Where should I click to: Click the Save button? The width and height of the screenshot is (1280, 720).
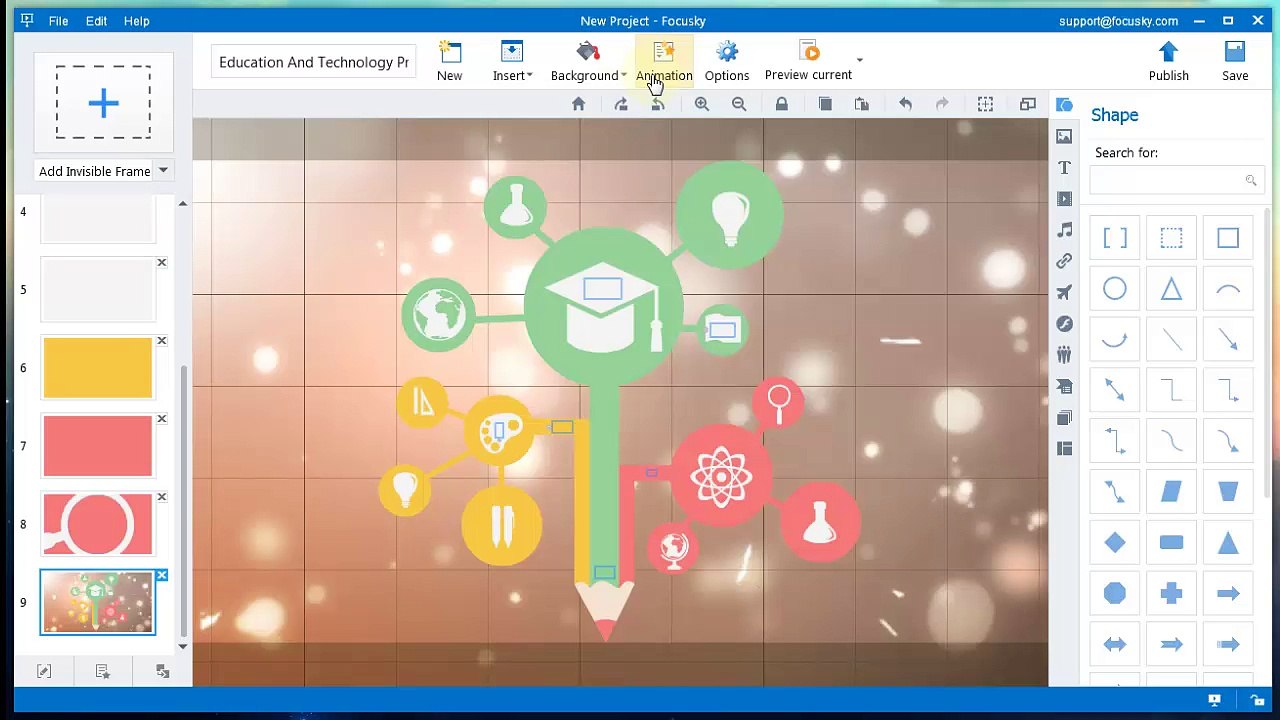(x=1235, y=61)
